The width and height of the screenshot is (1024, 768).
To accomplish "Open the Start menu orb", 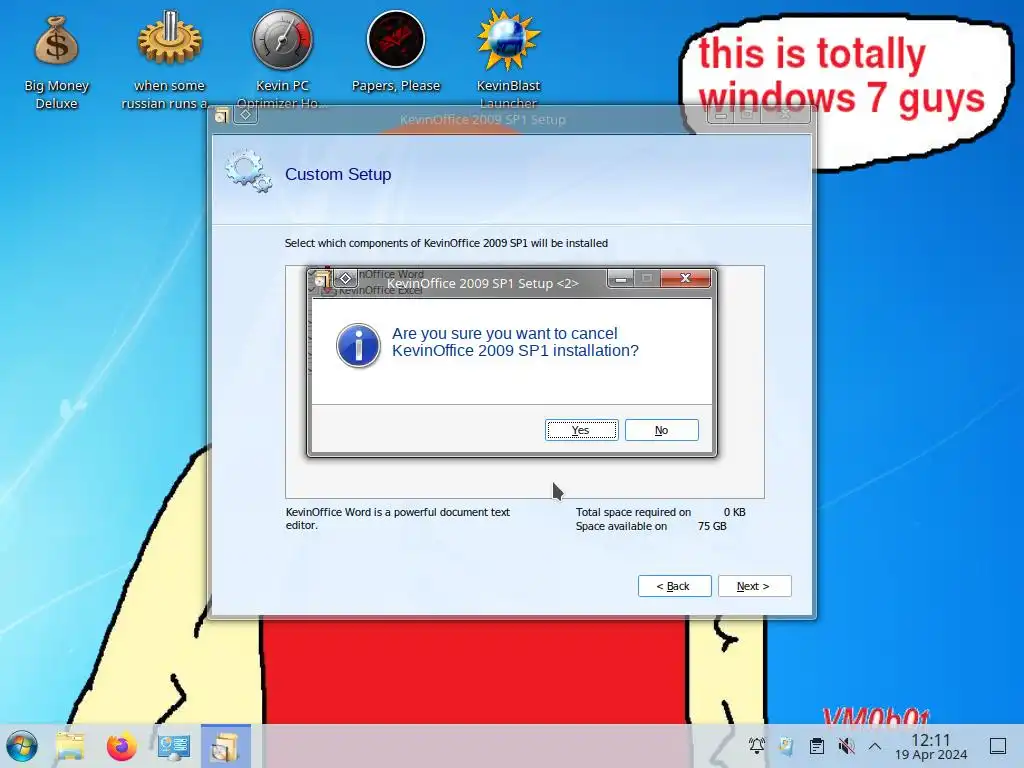I will point(22,746).
